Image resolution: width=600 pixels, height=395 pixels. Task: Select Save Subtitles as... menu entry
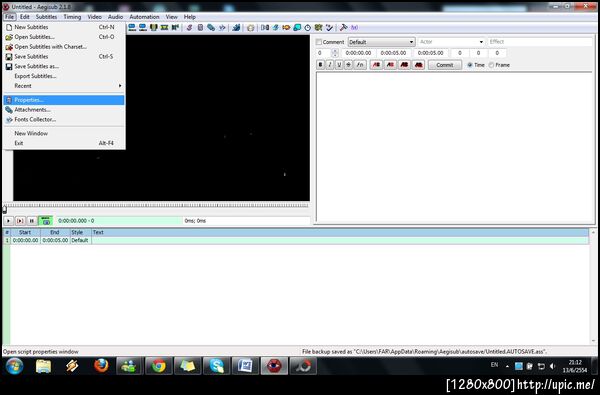coord(64,66)
